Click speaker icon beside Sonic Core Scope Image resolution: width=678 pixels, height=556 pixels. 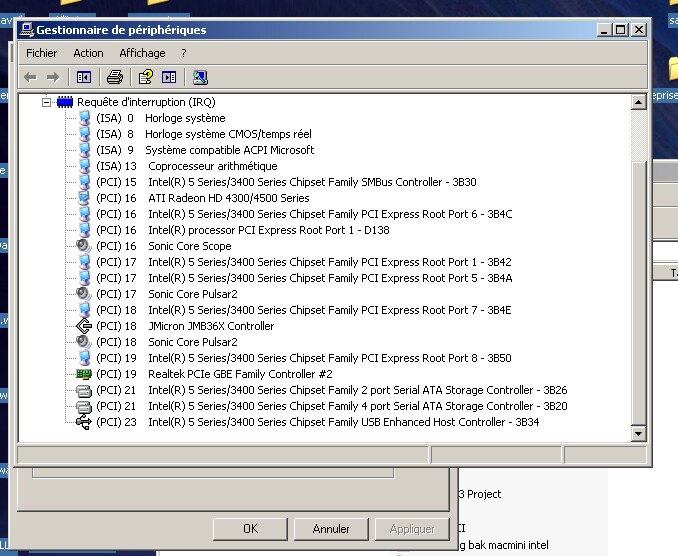83,246
